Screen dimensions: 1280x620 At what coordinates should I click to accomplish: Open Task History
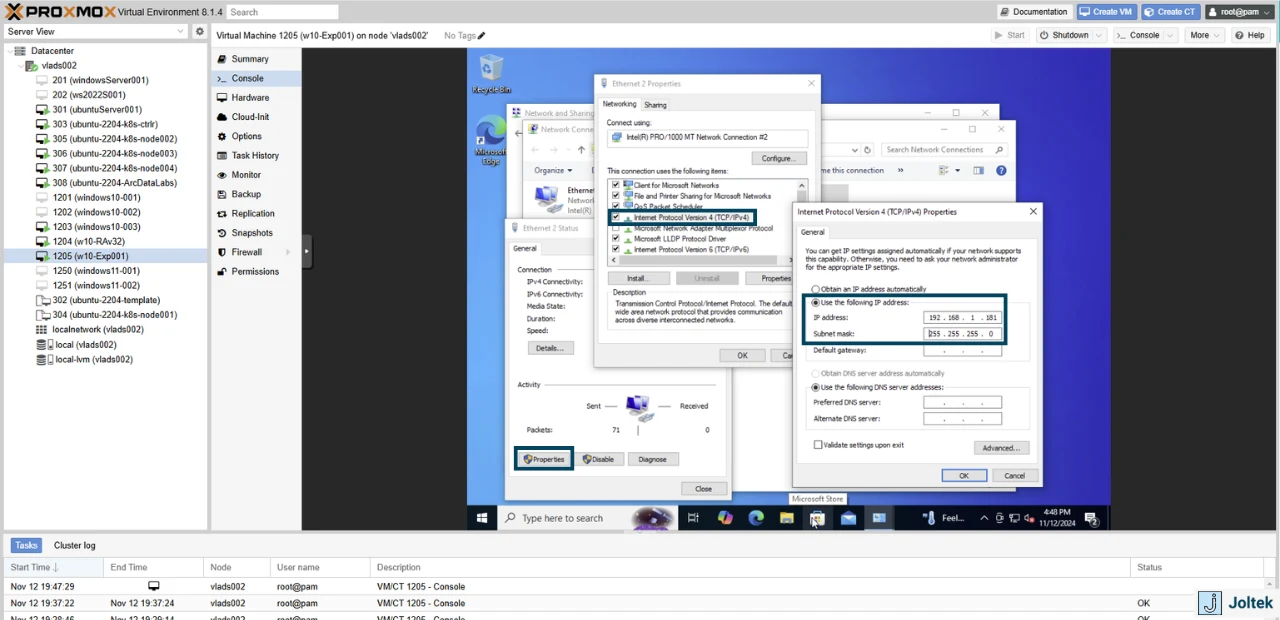pyautogui.click(x=255, y=156)
